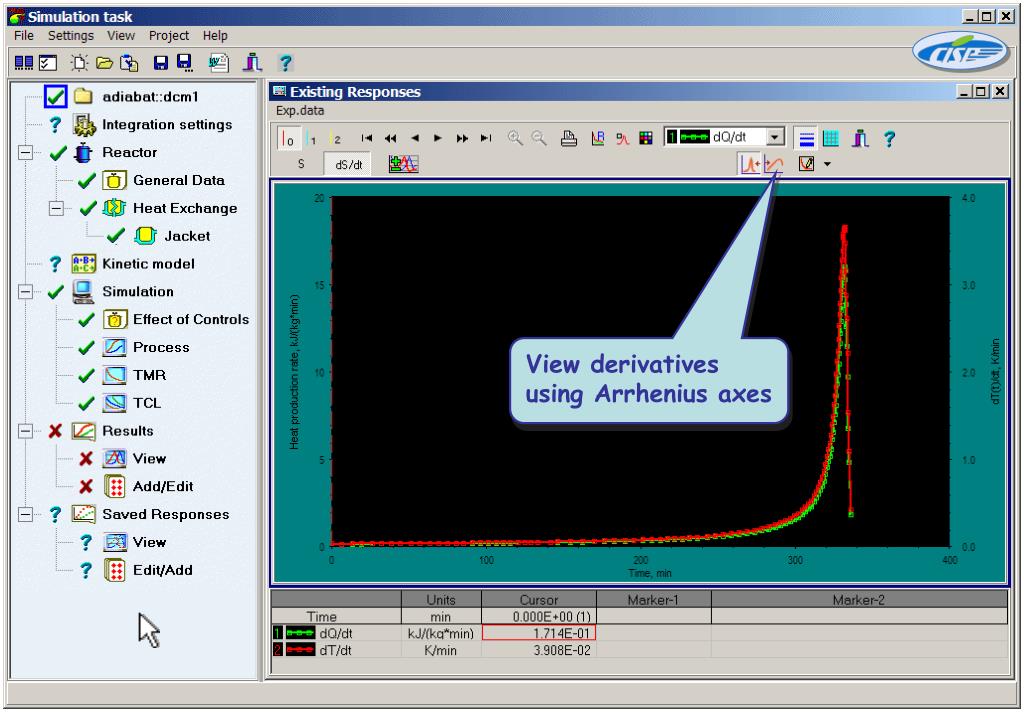Open the Exp.data menu in Existing Responses
This screenshot has height=712, width=1024.
click(300, 110)
